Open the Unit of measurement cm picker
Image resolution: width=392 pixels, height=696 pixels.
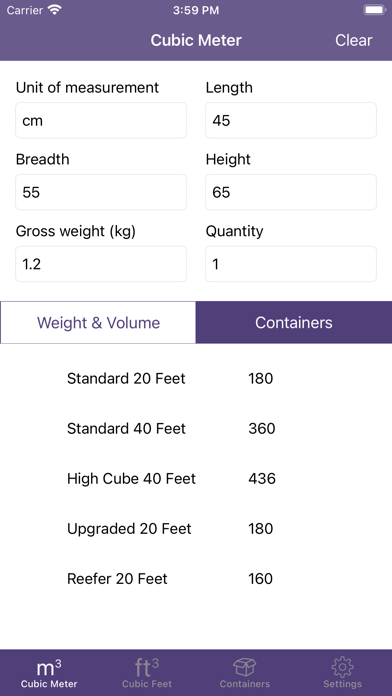click(101, 120)
